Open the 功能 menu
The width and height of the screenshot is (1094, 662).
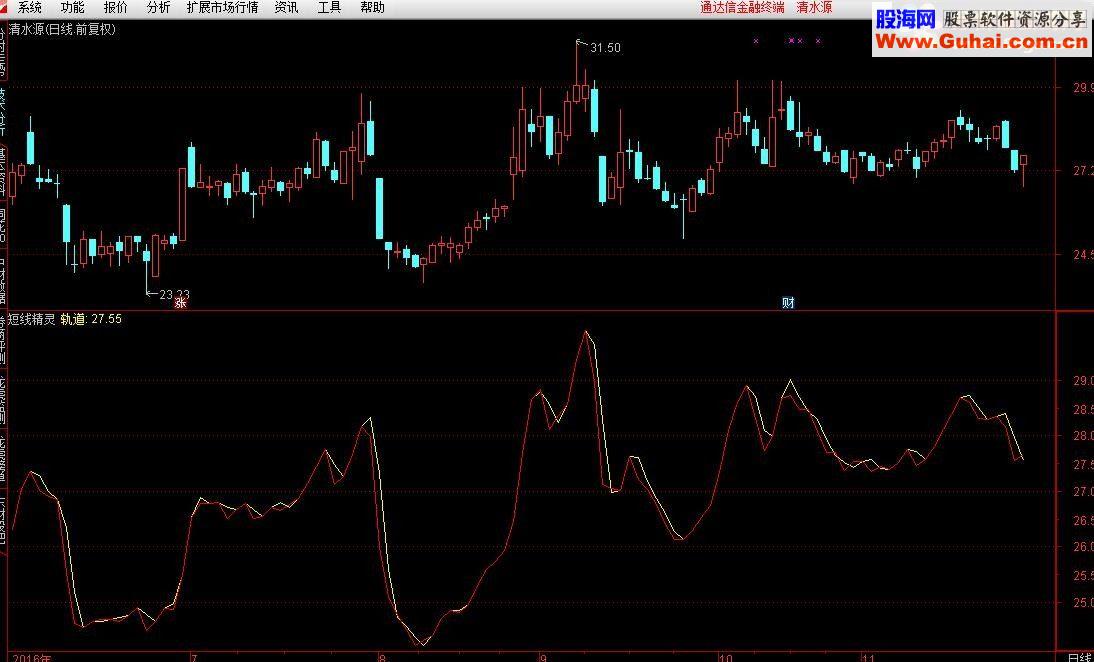click(x=73, y=8)
